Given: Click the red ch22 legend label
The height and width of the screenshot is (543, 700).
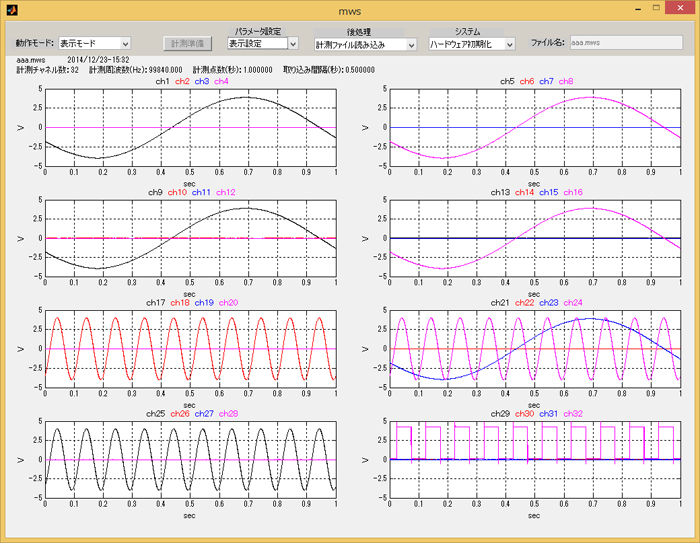Looking at the screenshot, I should (x=525, y=302).
